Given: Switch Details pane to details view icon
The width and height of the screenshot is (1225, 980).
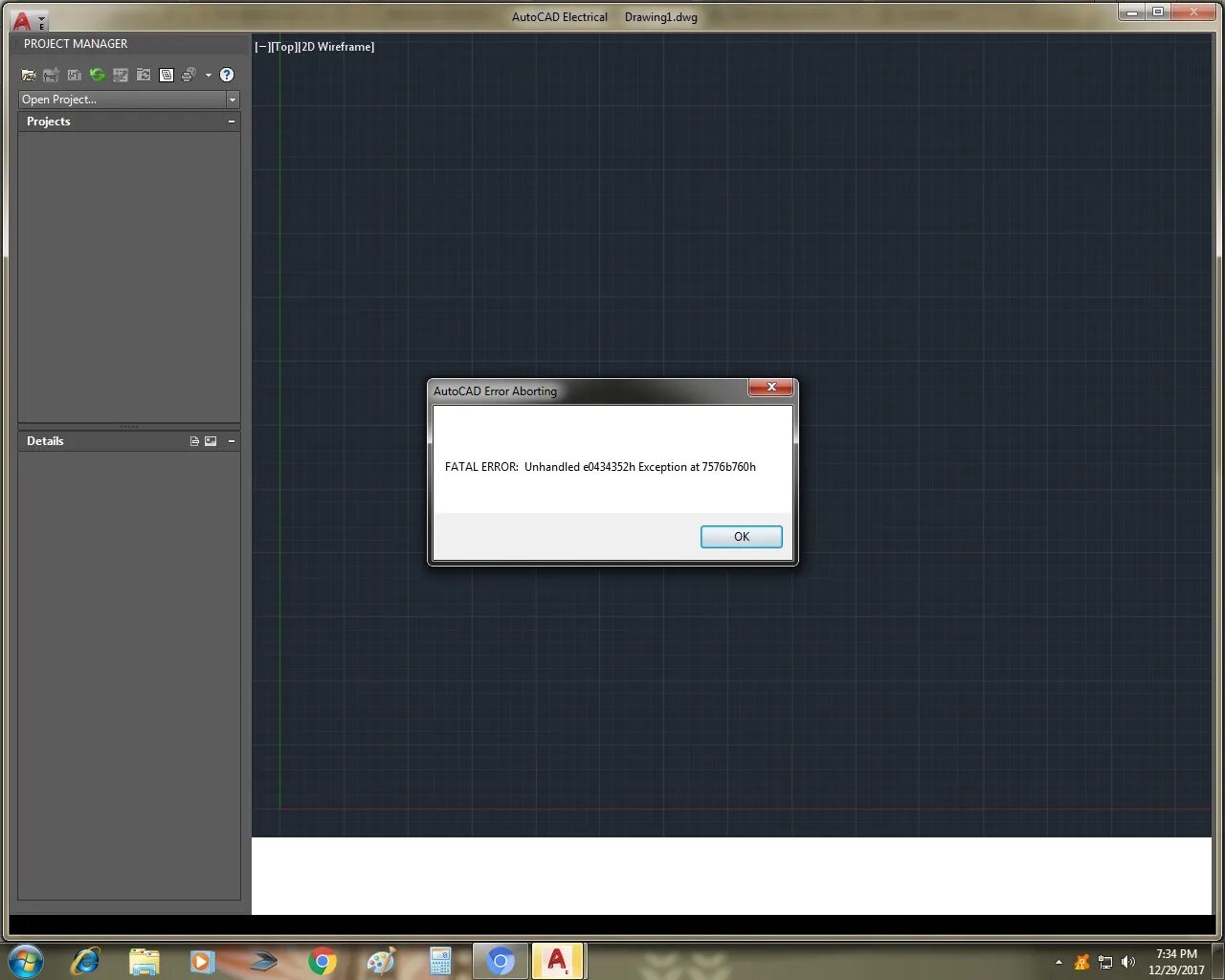Looking at the screenshot, I should (x=194, y=441).
